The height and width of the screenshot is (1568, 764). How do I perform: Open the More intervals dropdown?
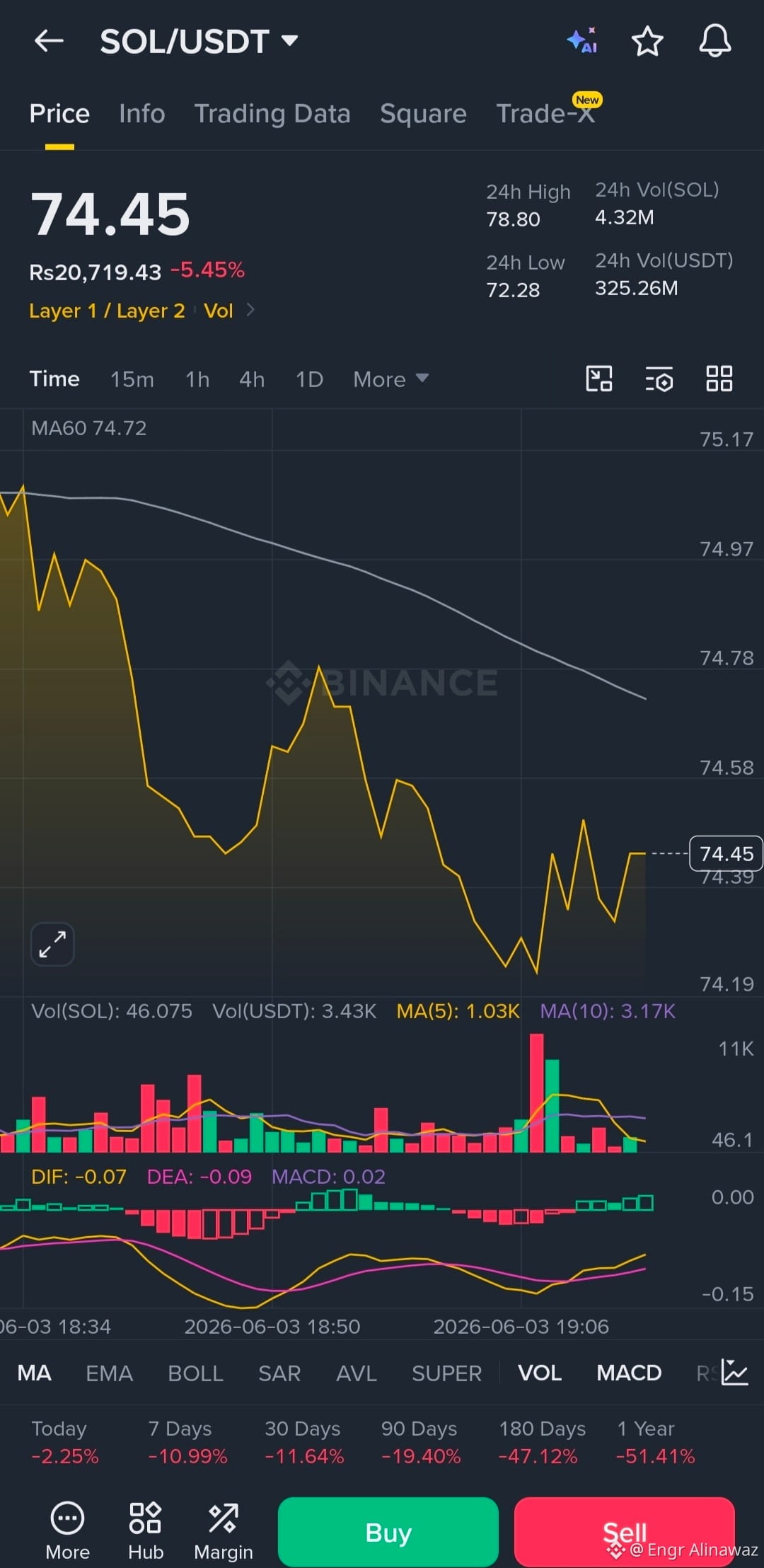390,379
